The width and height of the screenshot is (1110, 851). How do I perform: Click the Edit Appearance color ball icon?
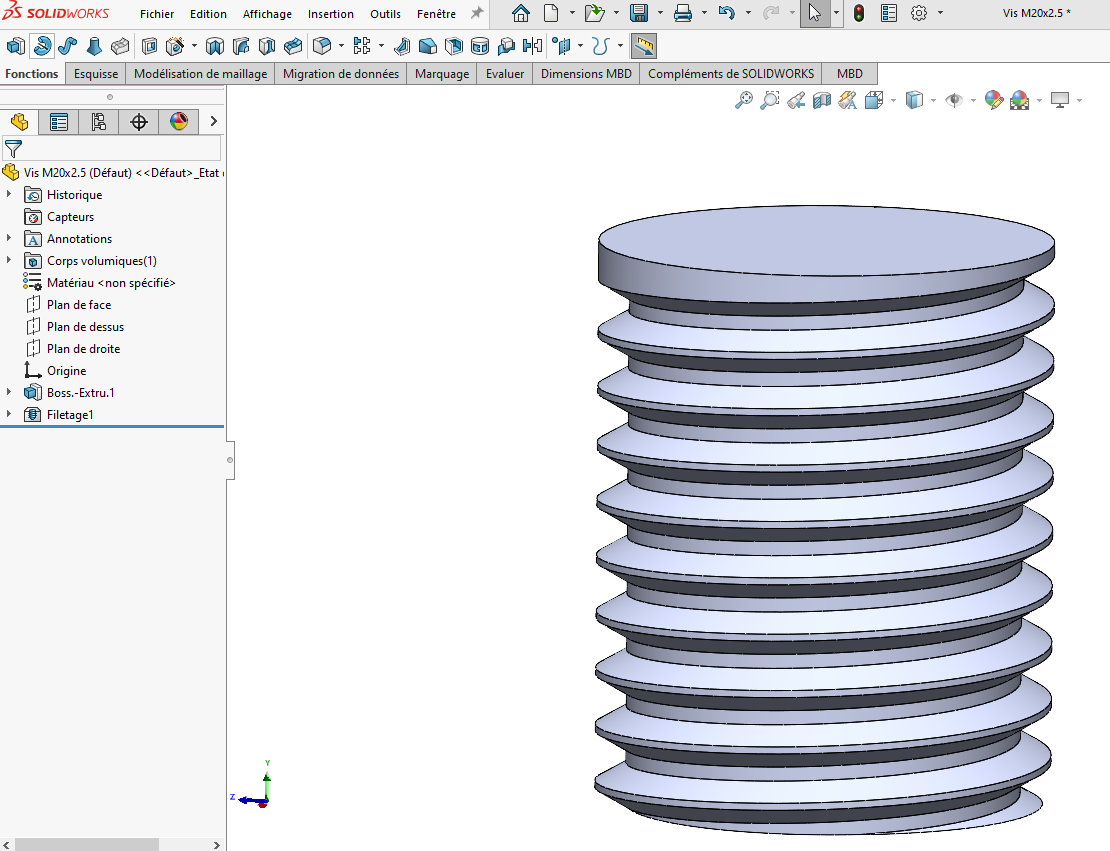[x=993, y=100]
